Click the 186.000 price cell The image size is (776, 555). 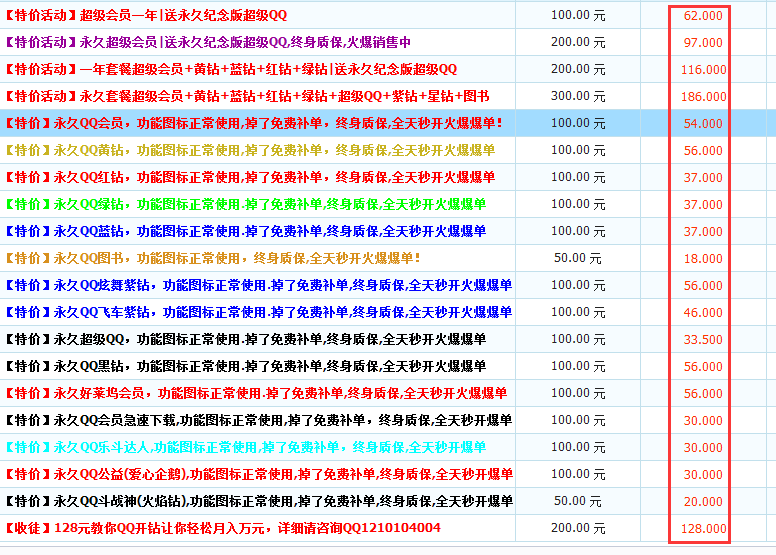coord(703,97)
